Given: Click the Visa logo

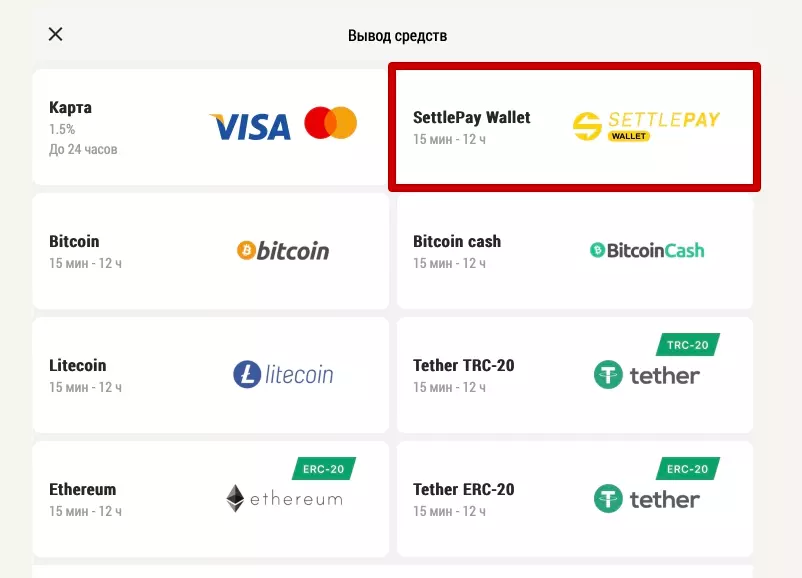Looking at the screenshot, I should point(250,126).
